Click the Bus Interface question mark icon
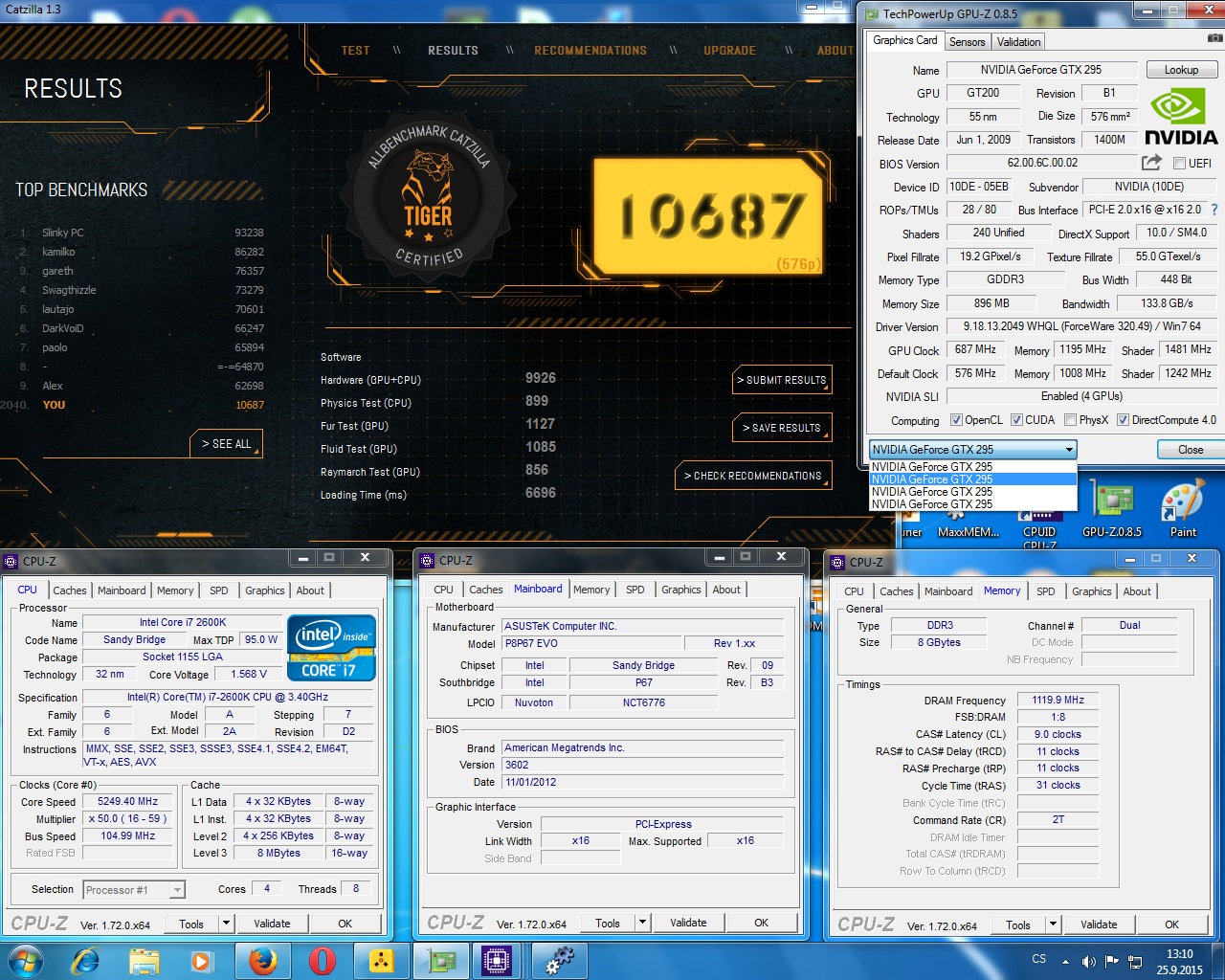 (1214, 210)
